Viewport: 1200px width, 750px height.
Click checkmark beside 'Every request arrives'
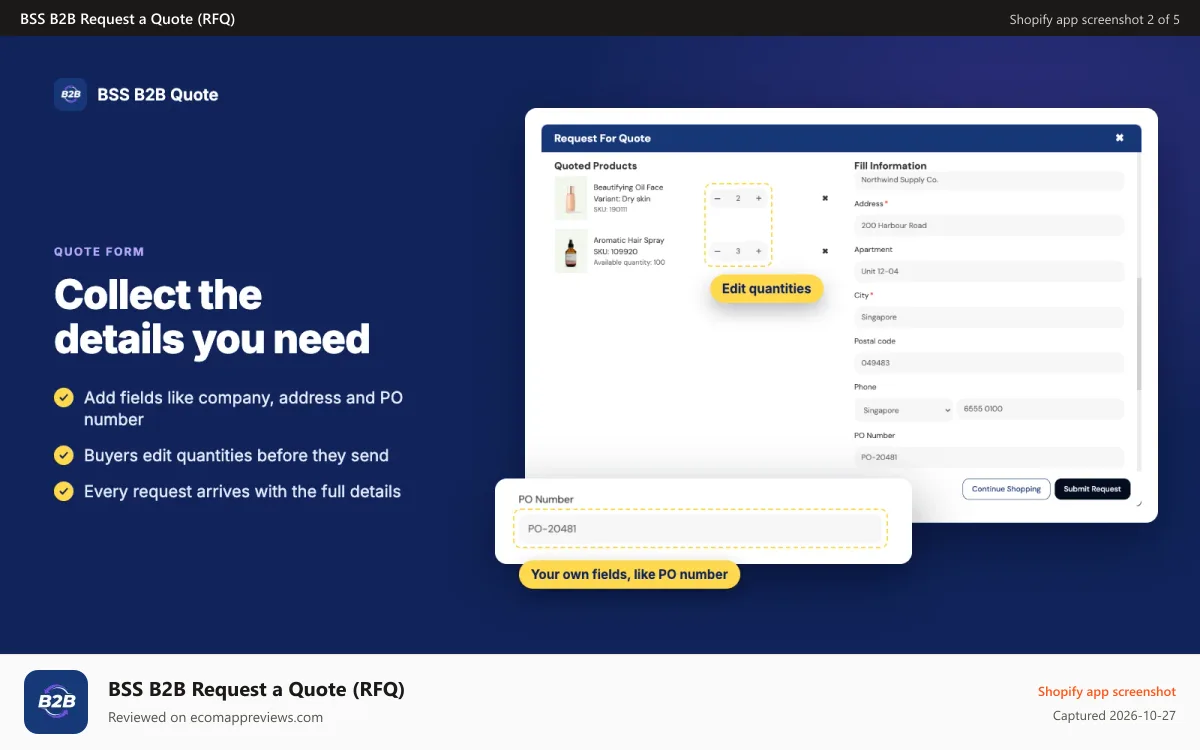[64, 492]
